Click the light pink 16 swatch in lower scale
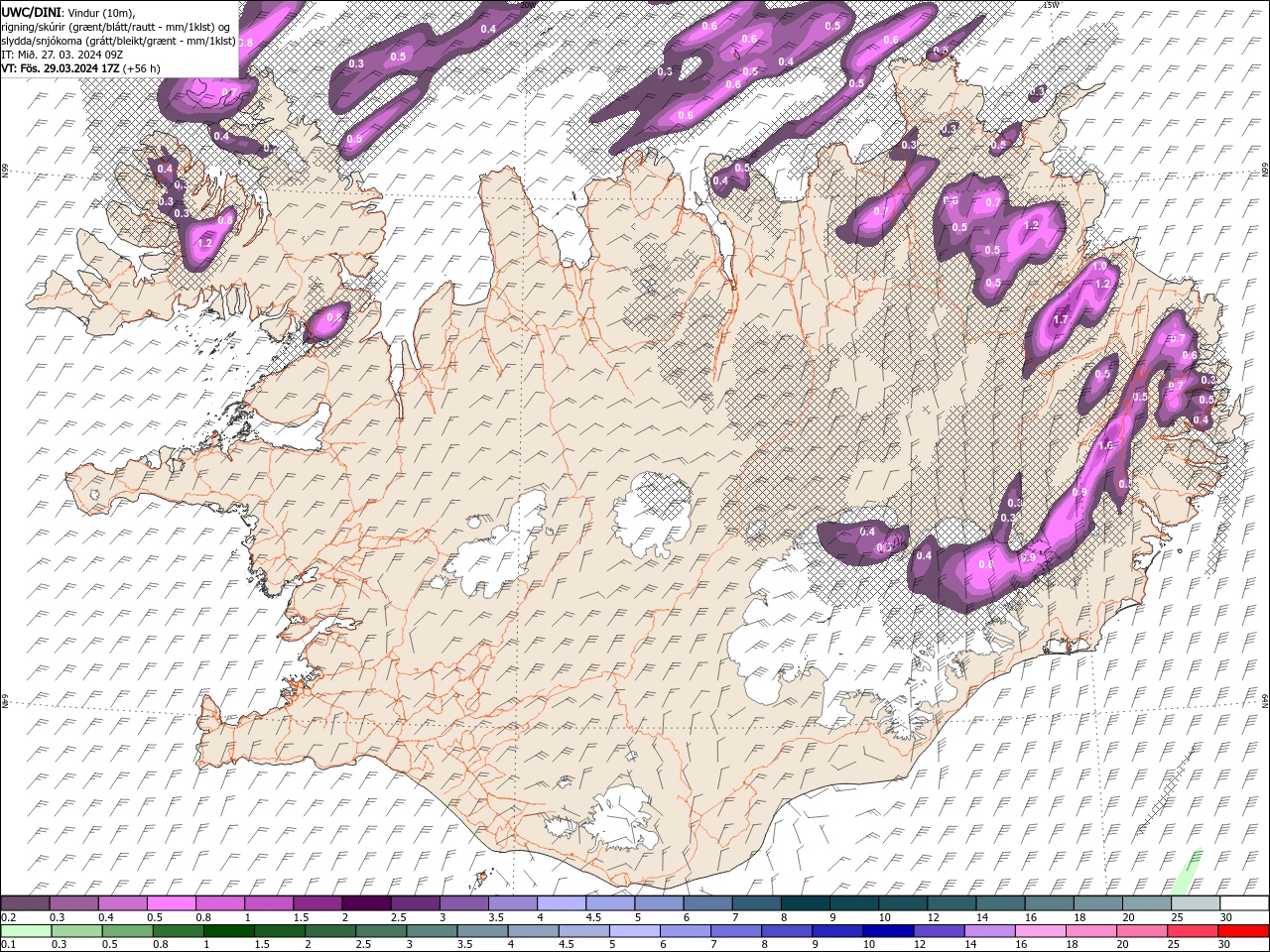This screenshot has width=1270, height=952. click(x=1040, y=931)
